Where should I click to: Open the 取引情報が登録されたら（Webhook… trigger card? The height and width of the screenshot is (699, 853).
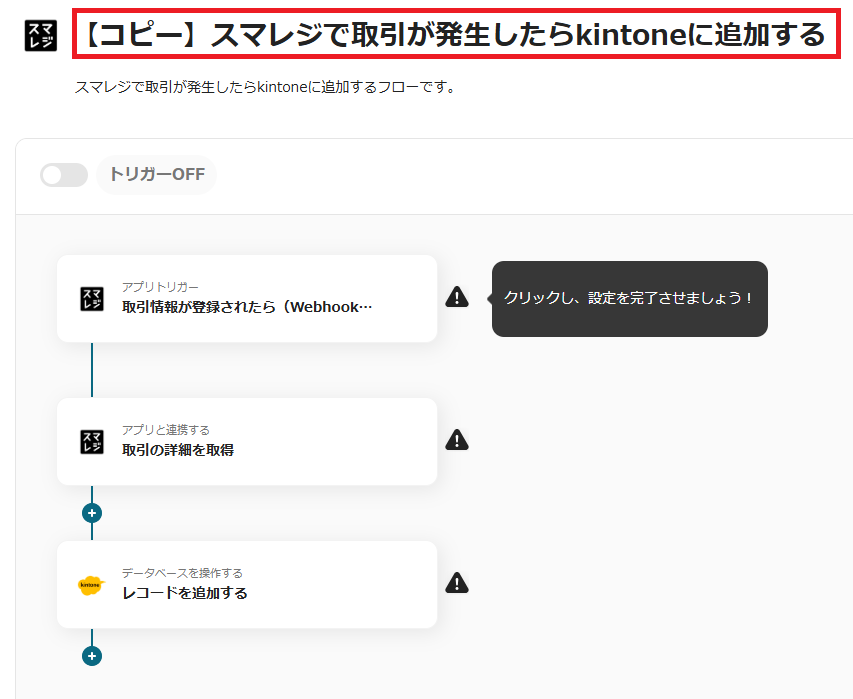(247, 299)
